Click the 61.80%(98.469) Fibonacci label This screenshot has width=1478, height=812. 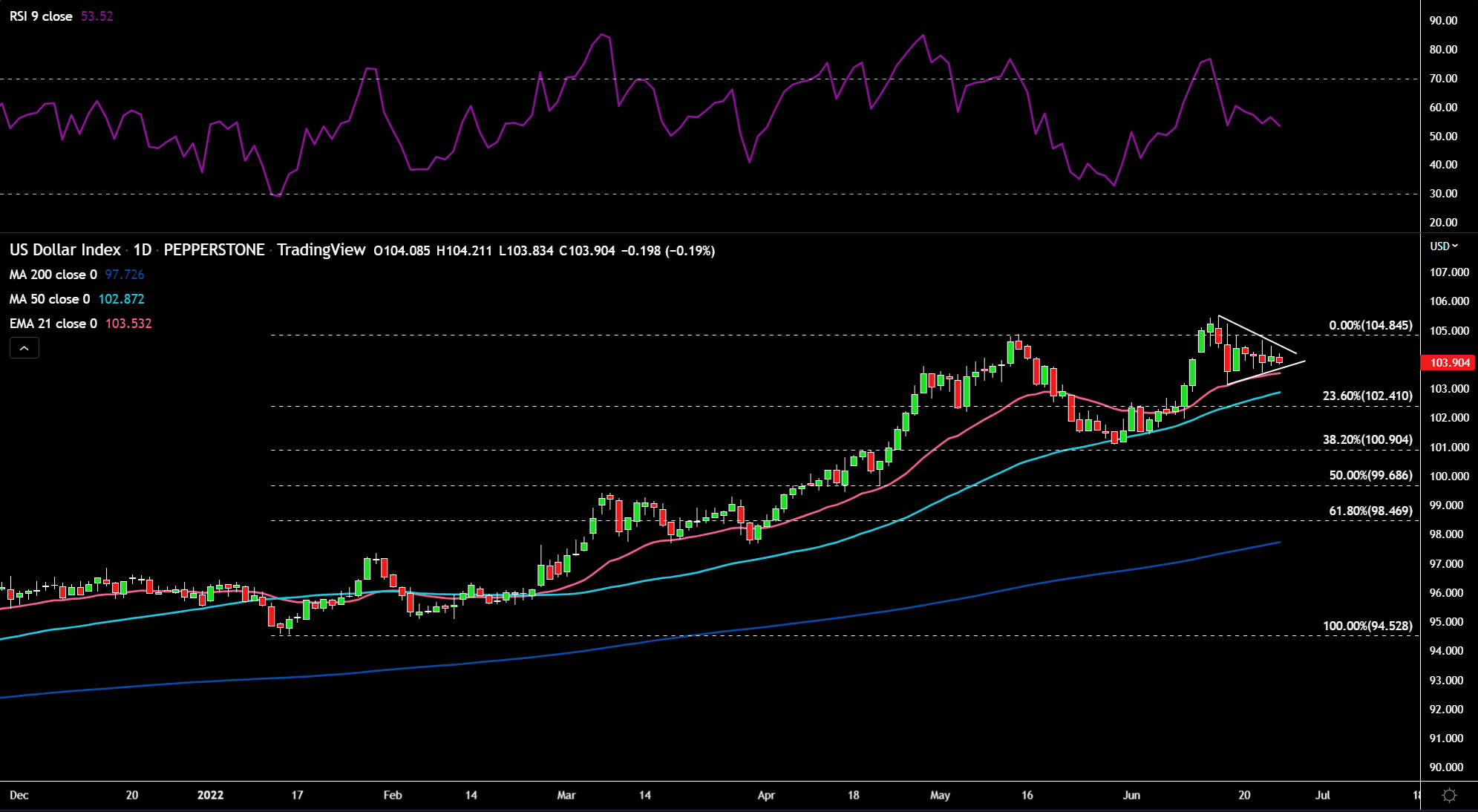1370,511
